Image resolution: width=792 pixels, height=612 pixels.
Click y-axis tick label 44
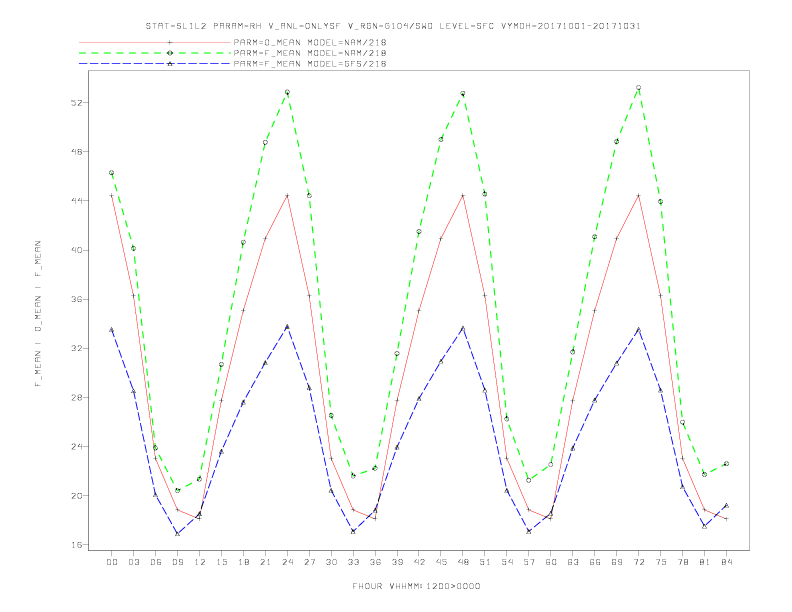[76, 200]
